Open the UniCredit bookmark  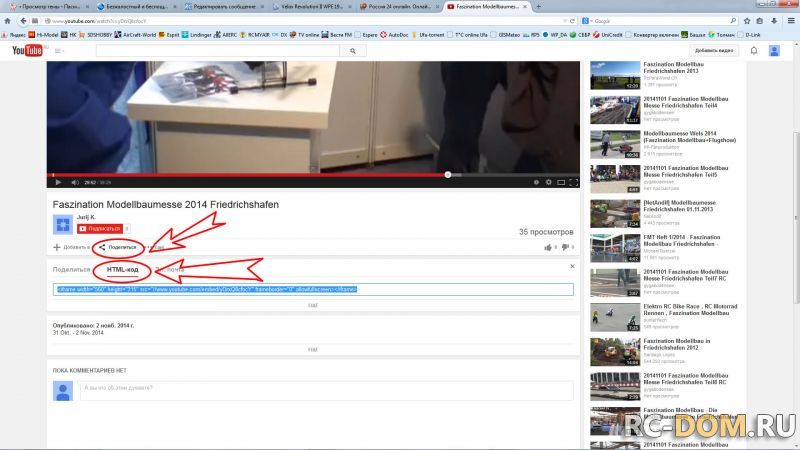607,35
